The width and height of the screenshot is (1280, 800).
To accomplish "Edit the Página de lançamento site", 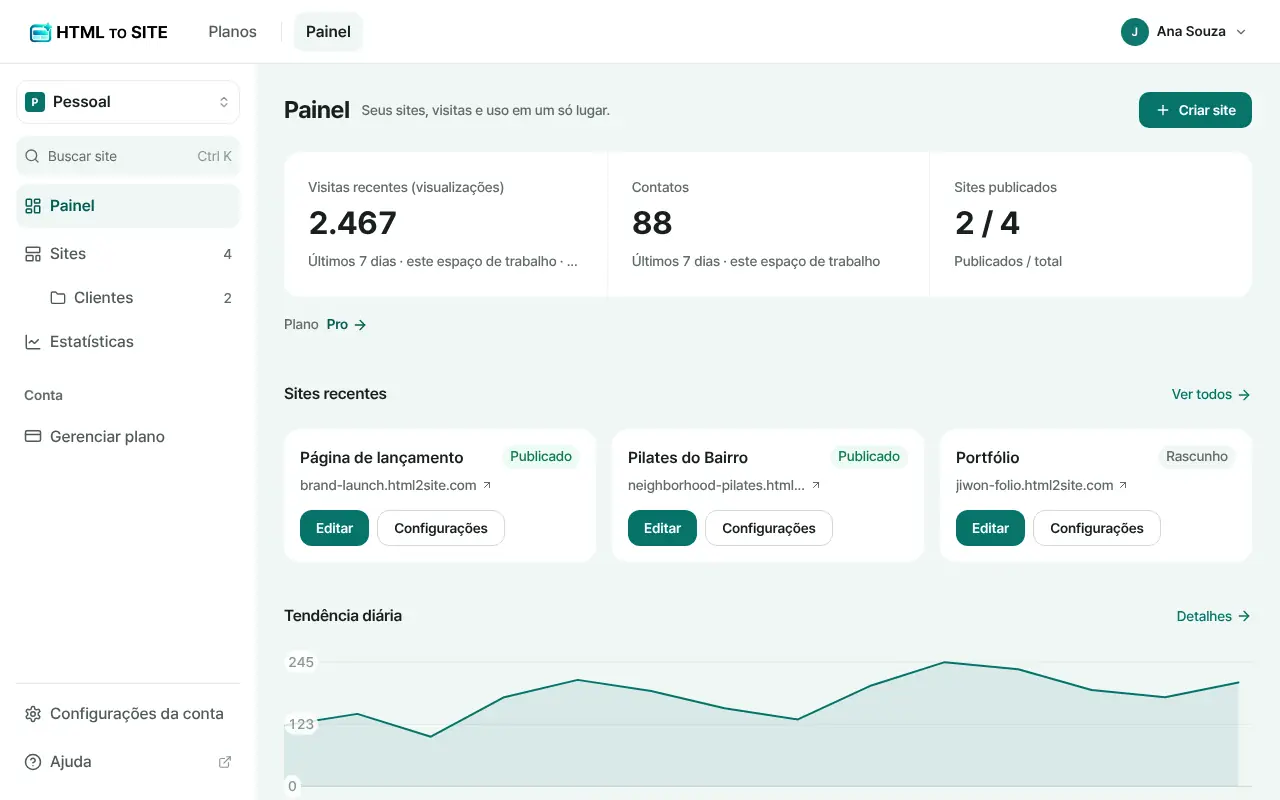I will [x=334, y=528].
